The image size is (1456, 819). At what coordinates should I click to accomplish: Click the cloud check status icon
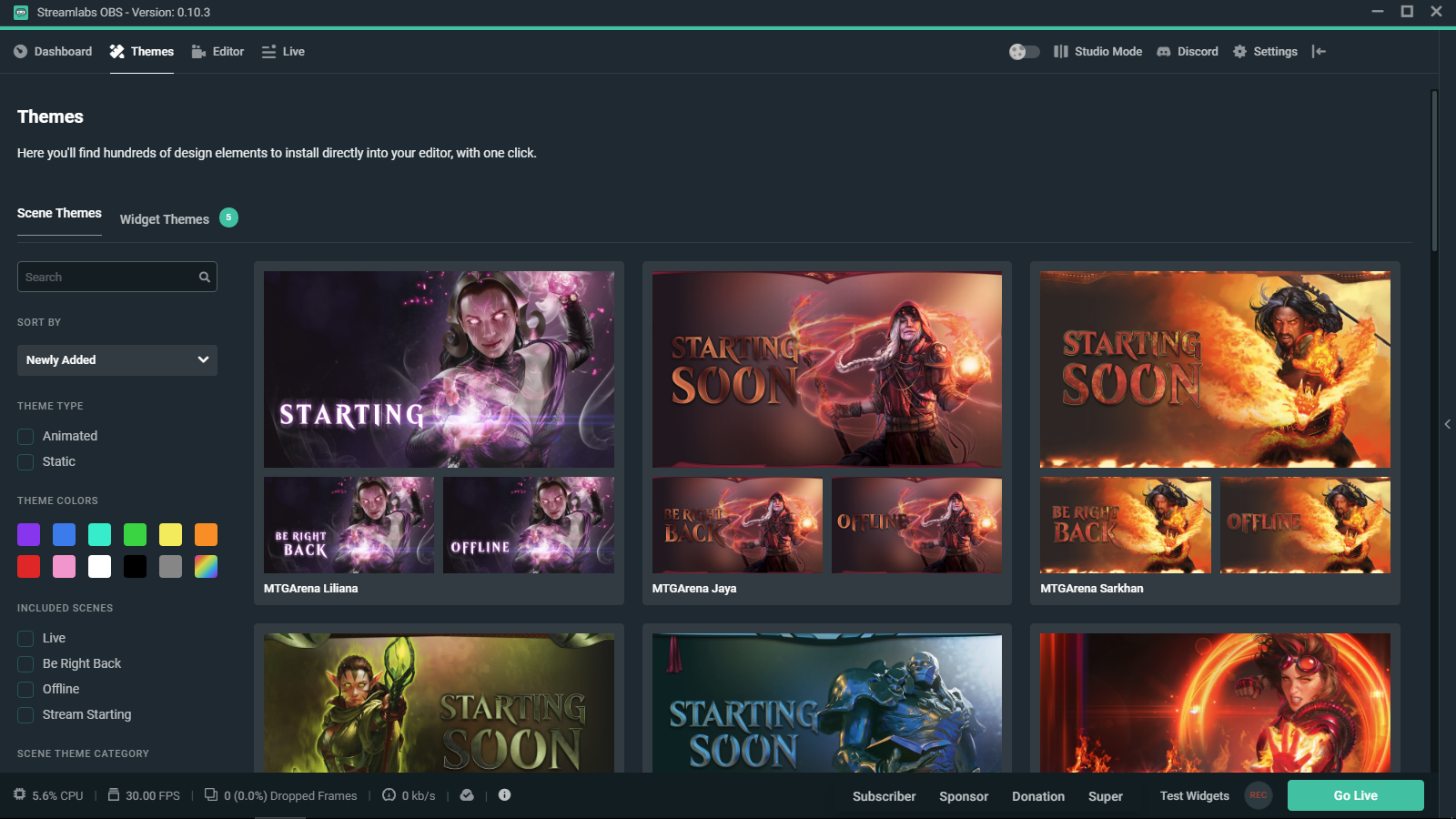point(467,794)
